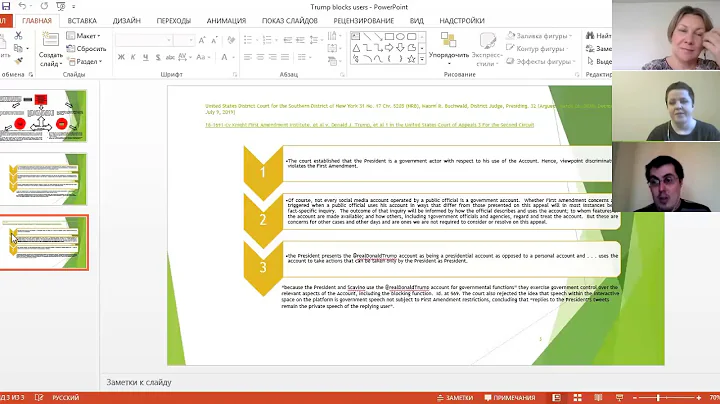The image size is (720, 404).
Task: Open the АНИМАЦИЯ tab
Action: click(x=226, y=21)
